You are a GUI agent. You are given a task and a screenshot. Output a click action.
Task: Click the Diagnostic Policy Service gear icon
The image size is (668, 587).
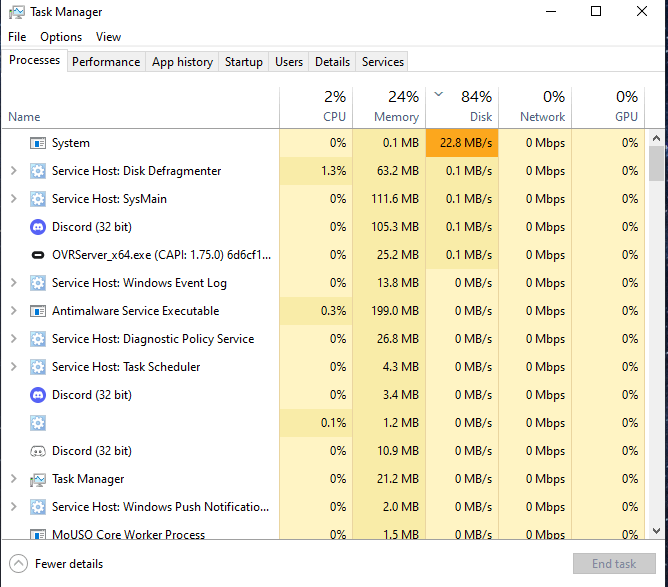[x=38, y=339]
